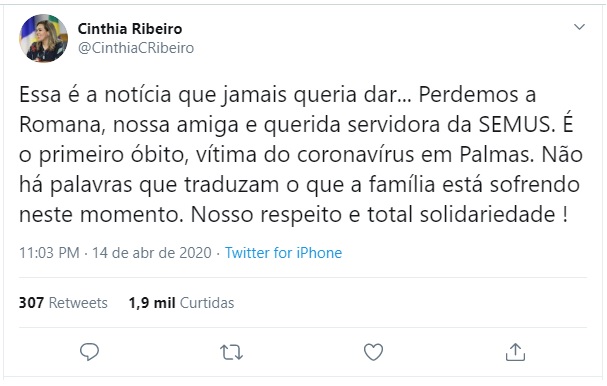
Task: Click the reply speech bubble icon
Action: [x=89, y=352]
